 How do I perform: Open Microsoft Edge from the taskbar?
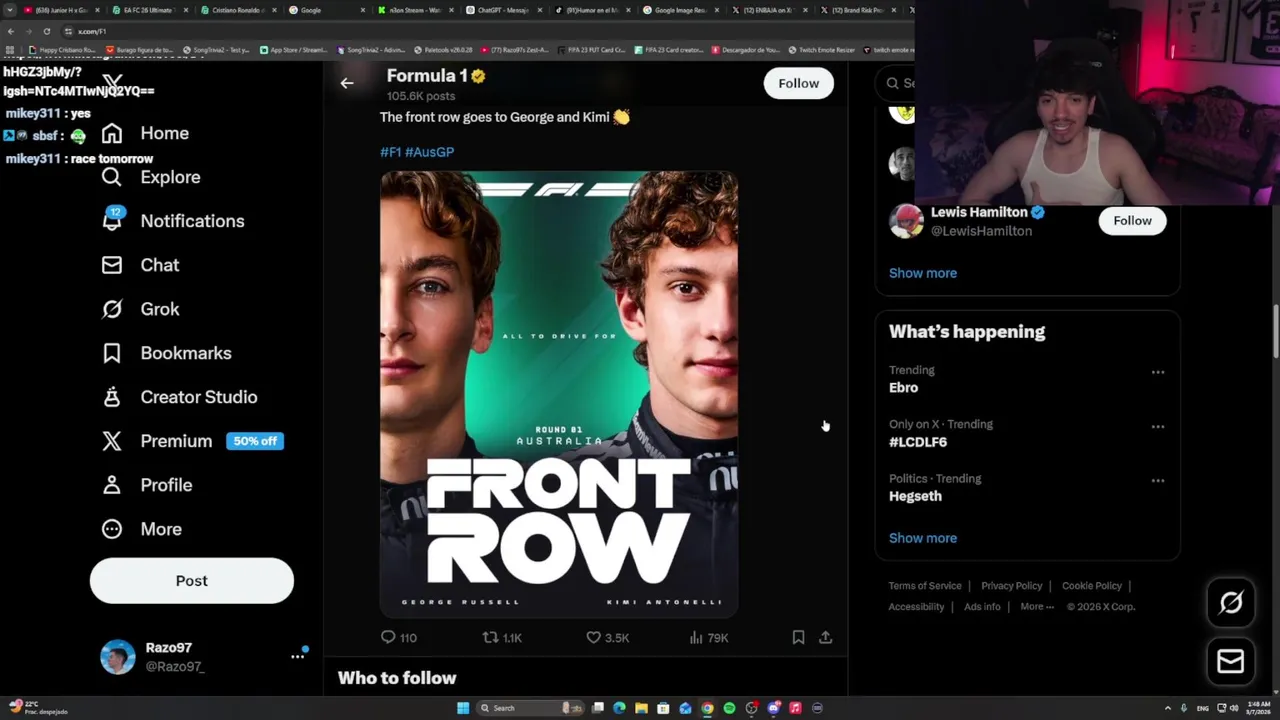(619, 708)
